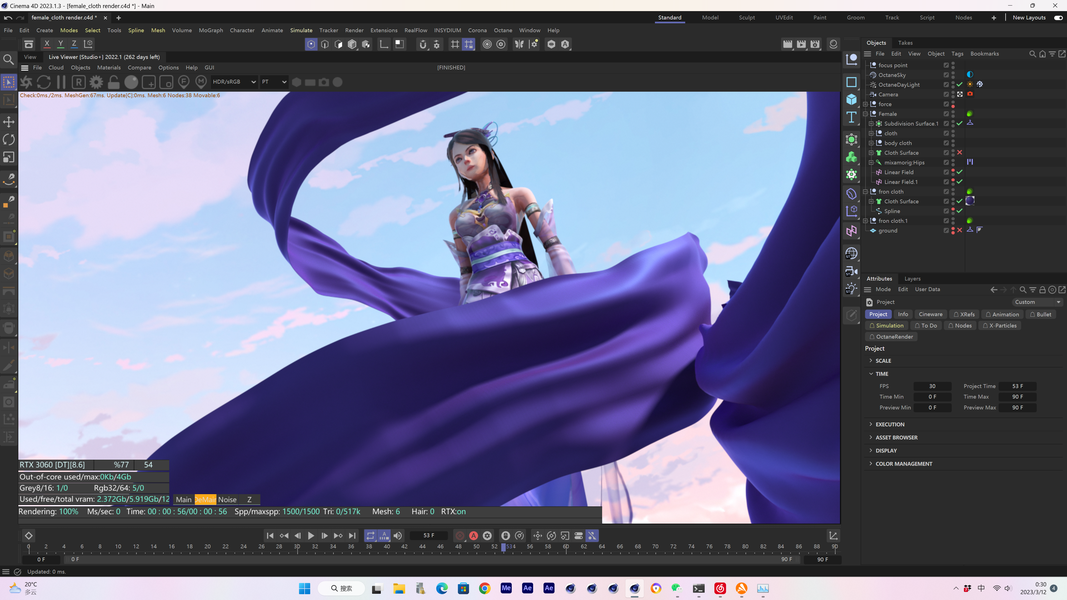Select the OctaneRender project tab button
Screen dimensions: 1067x600
[x=891, y=337]
